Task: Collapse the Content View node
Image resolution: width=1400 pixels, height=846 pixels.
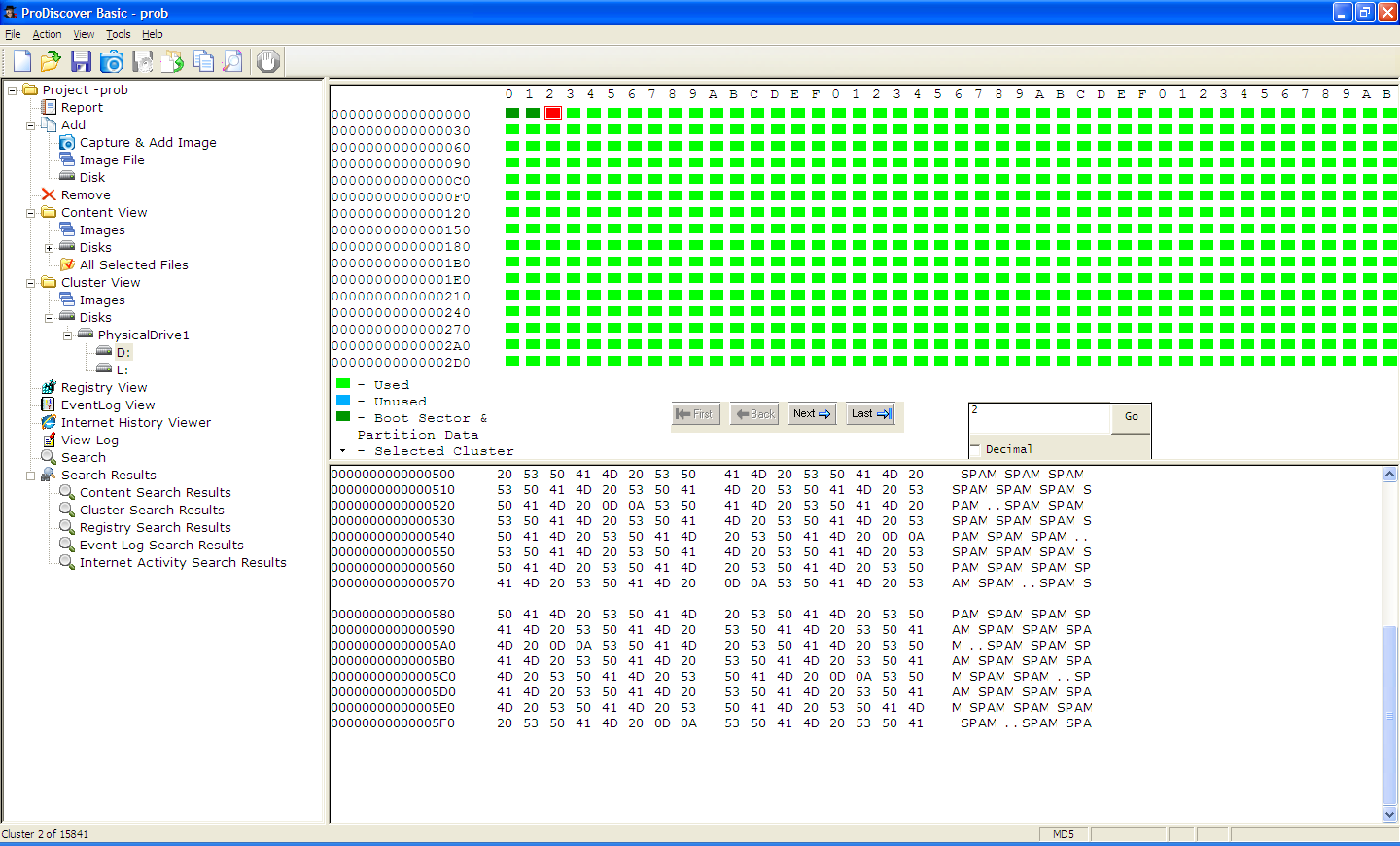Action: coord(31,213)
